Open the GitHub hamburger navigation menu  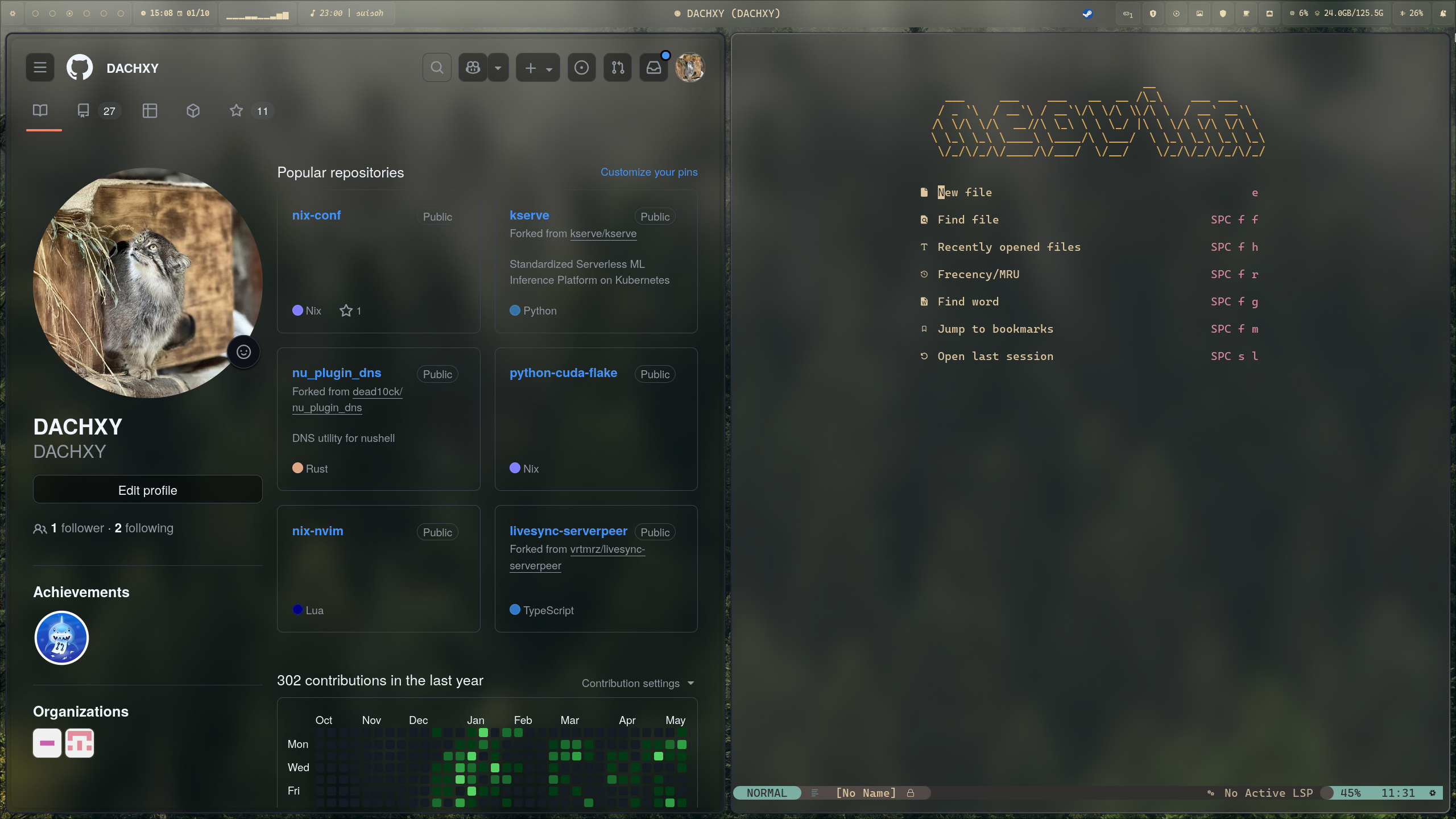[x=40, y=68]
